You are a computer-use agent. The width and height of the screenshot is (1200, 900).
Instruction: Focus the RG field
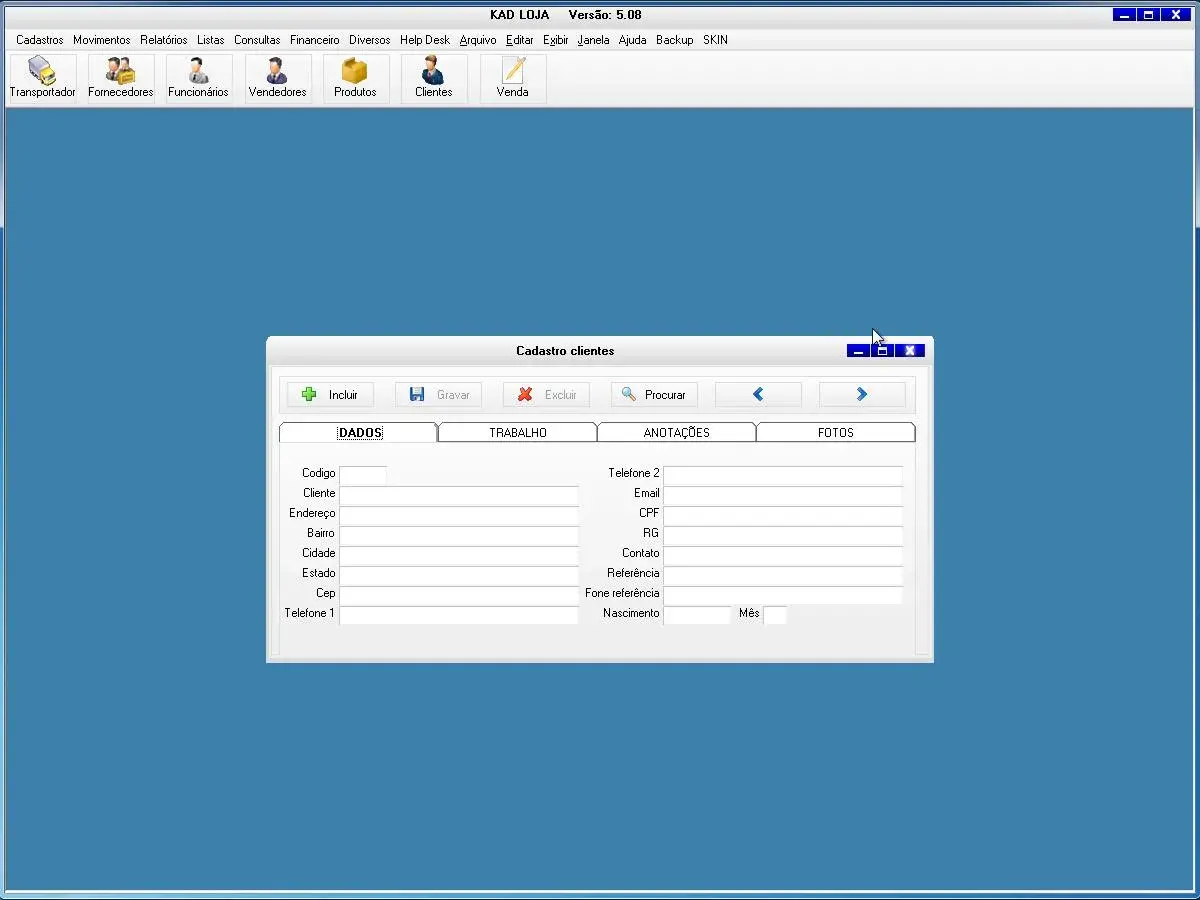(x=783, y=534)
